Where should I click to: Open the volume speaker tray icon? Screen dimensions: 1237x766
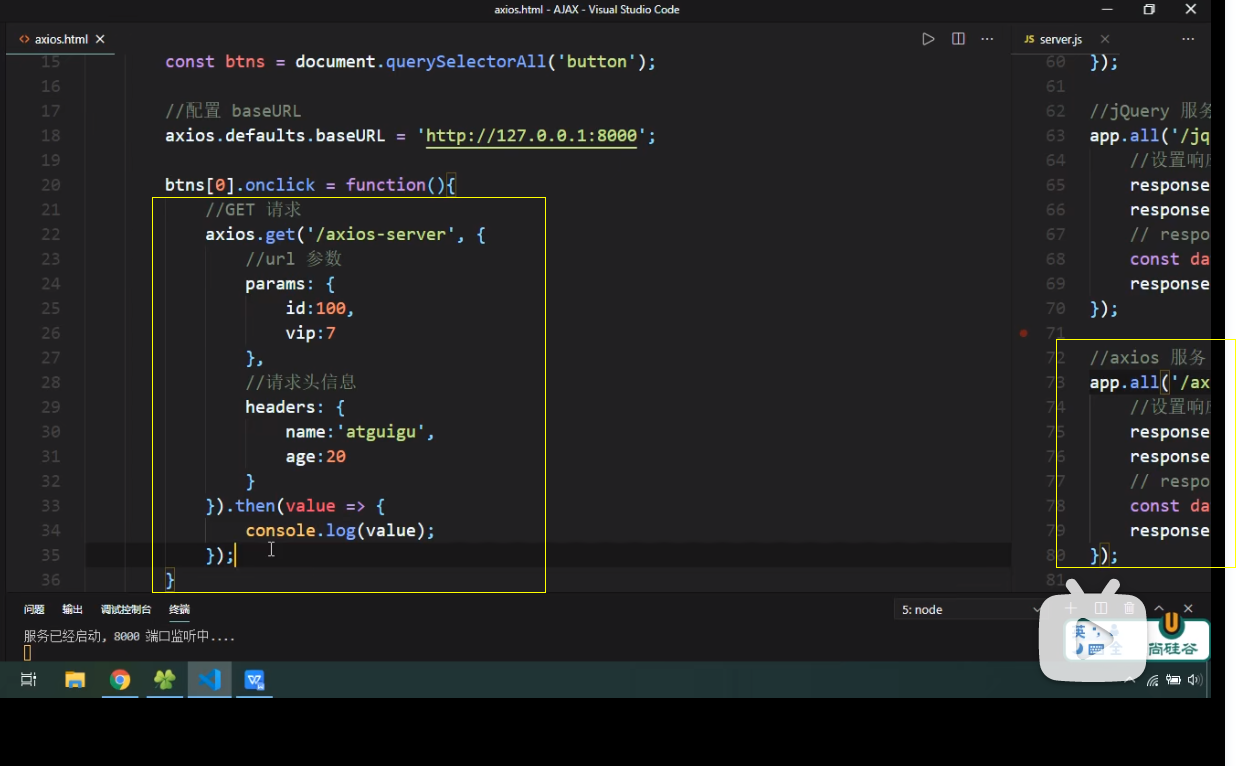click(1194, 680)
